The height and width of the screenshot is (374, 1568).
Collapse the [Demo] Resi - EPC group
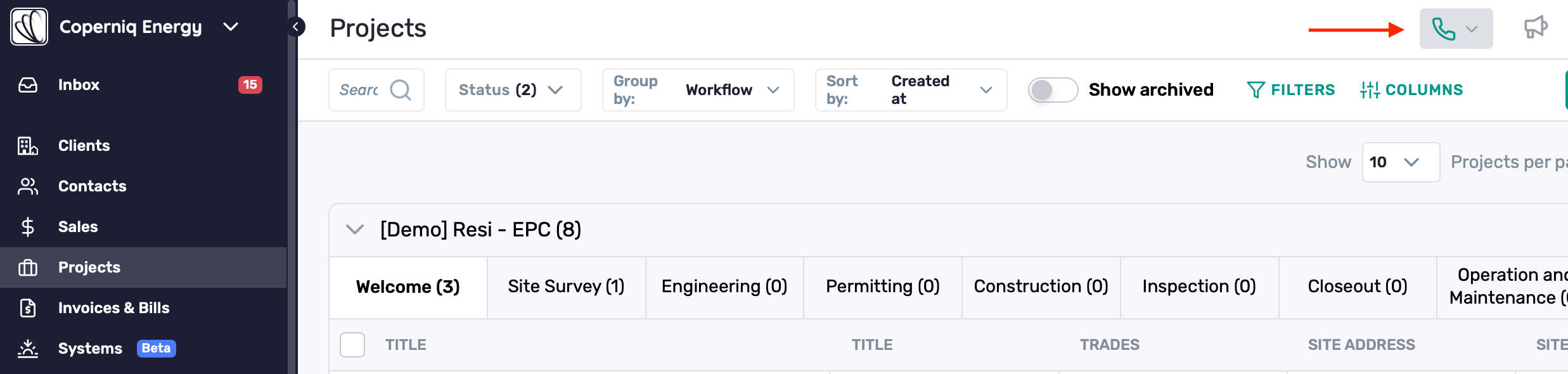(355, 229)
